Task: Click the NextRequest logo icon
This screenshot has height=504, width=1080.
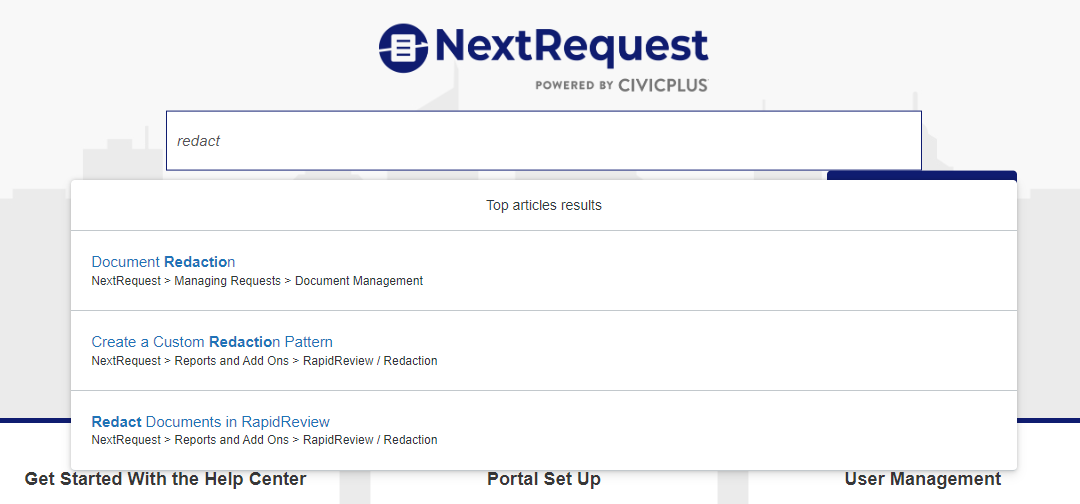Action: click(404, 48)
